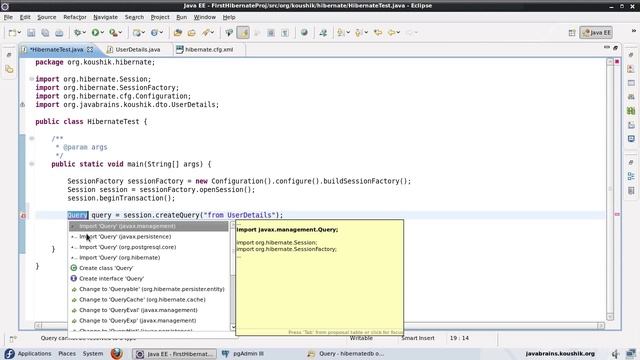Switch to hibernate.cfg.xml tab
The image size is (640, 360).
click(209, 49)
